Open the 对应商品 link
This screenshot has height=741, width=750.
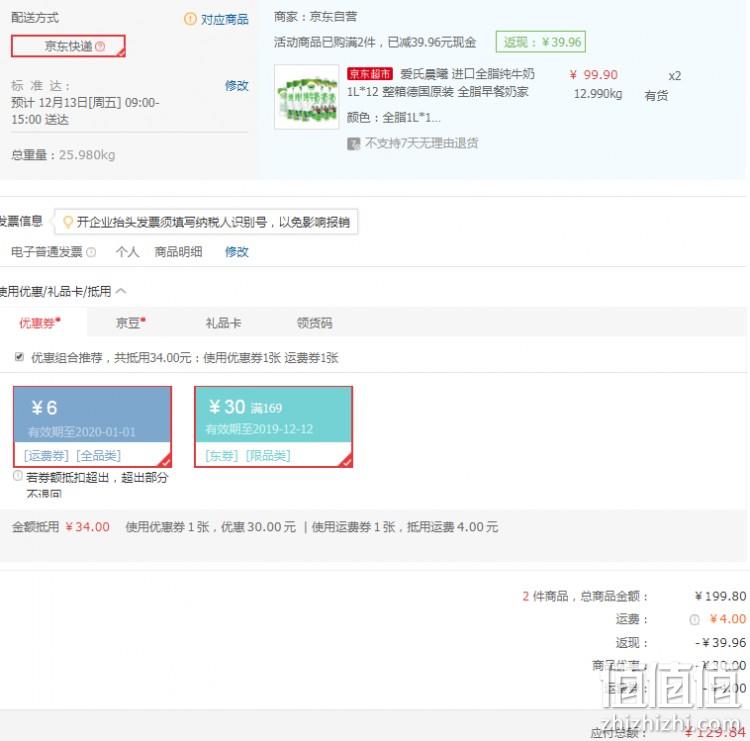tap(224, 20)
